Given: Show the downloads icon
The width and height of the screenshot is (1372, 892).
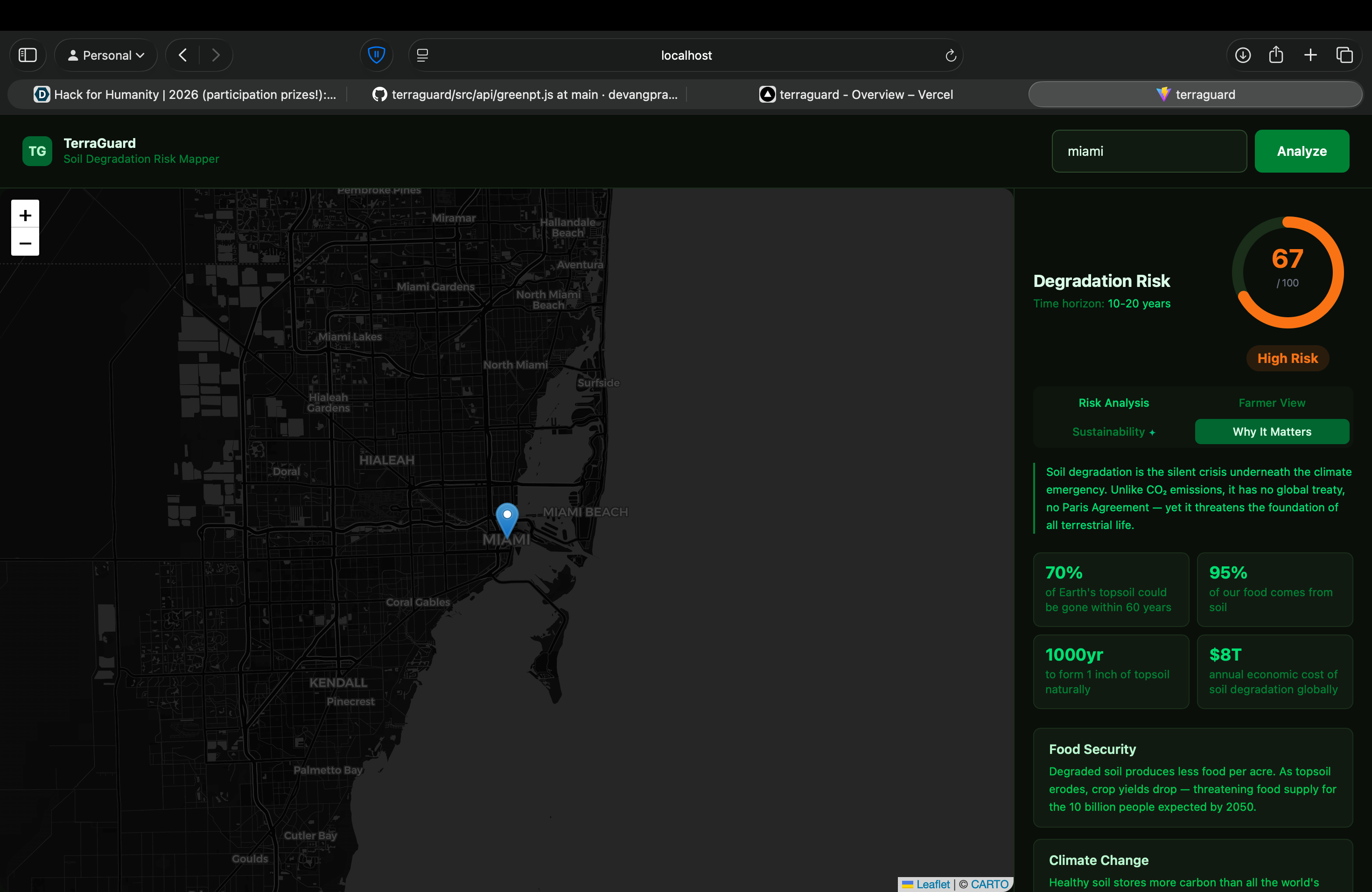Looking at the screenshot, I should [1243, 56].
